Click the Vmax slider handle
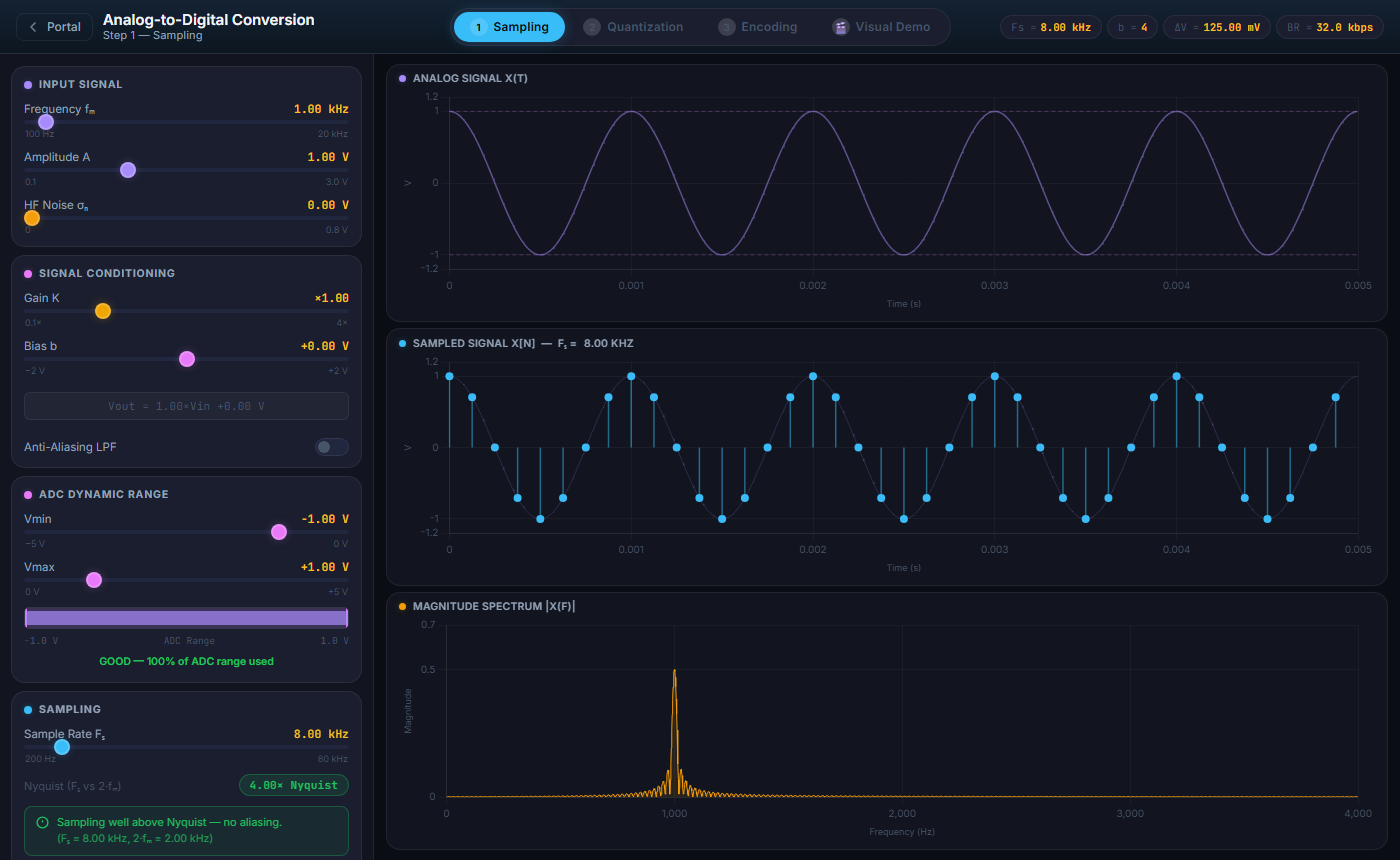Screen dimensions: 1400x860 coord(94,580)
